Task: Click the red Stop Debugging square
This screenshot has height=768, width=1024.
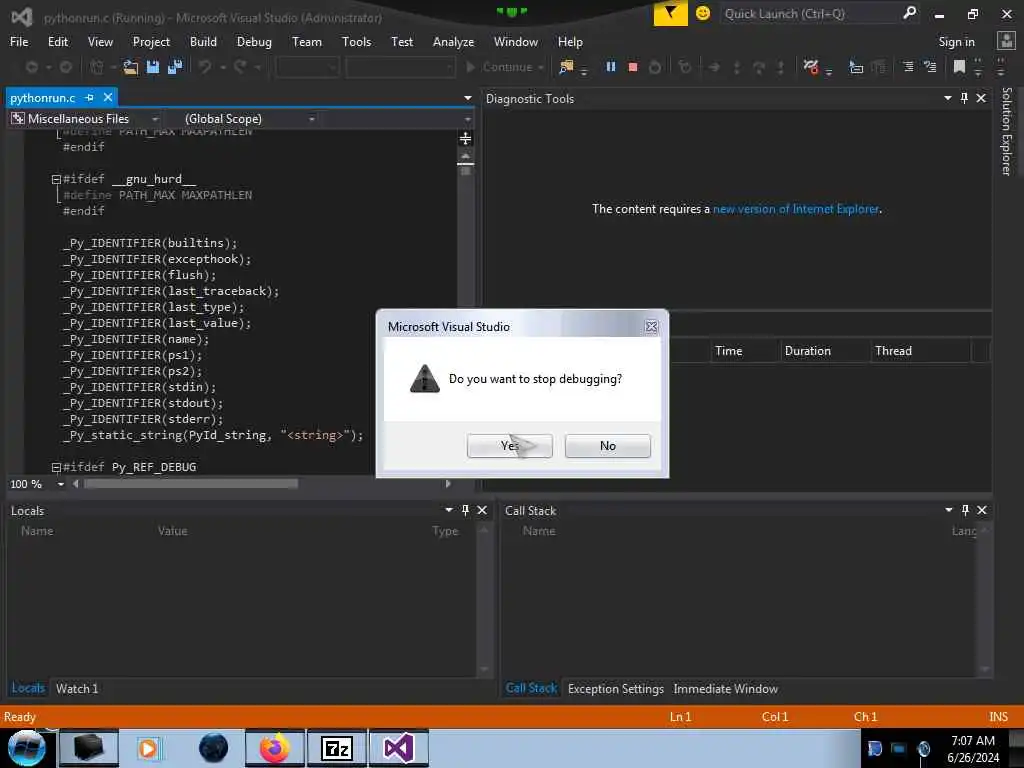Action: click(x=632, y=67)
